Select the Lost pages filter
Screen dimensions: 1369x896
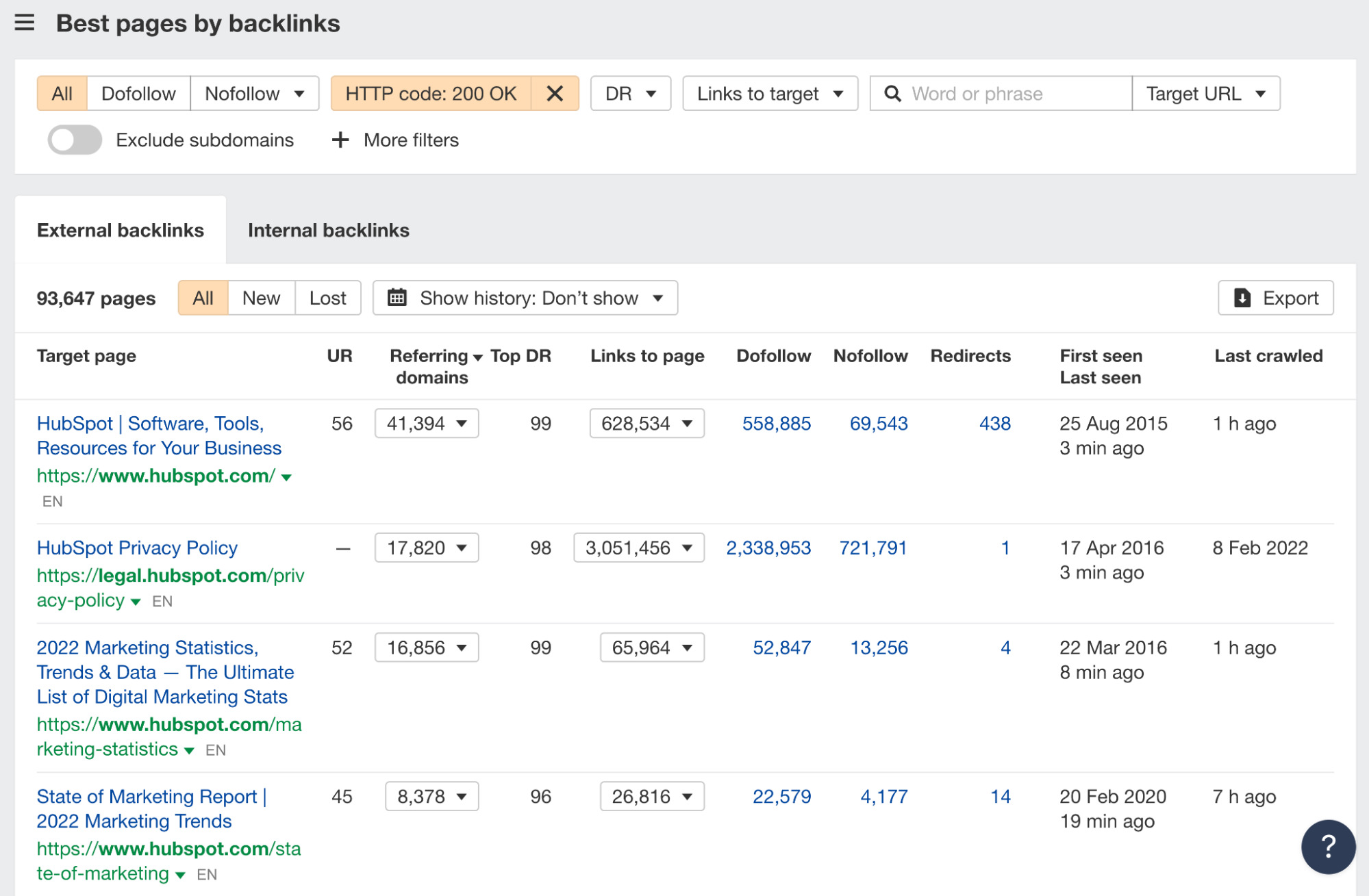pos(327,298)
